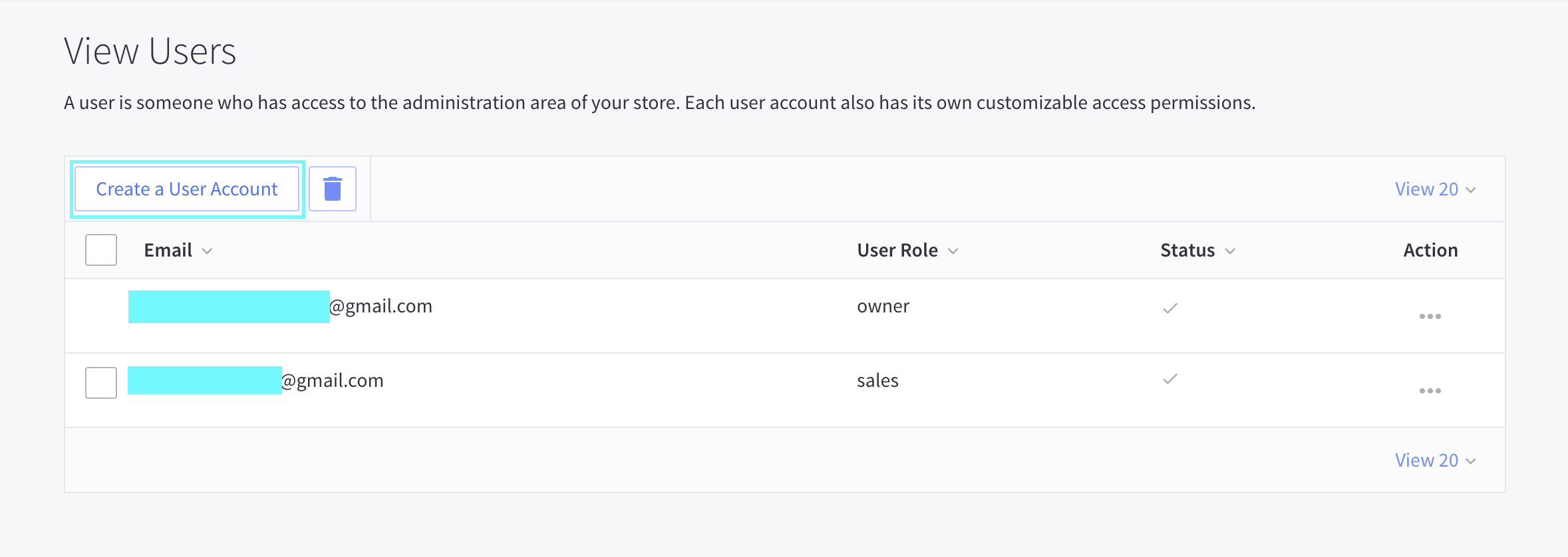Expand the top View 20 dropdown

point(1435,189)
